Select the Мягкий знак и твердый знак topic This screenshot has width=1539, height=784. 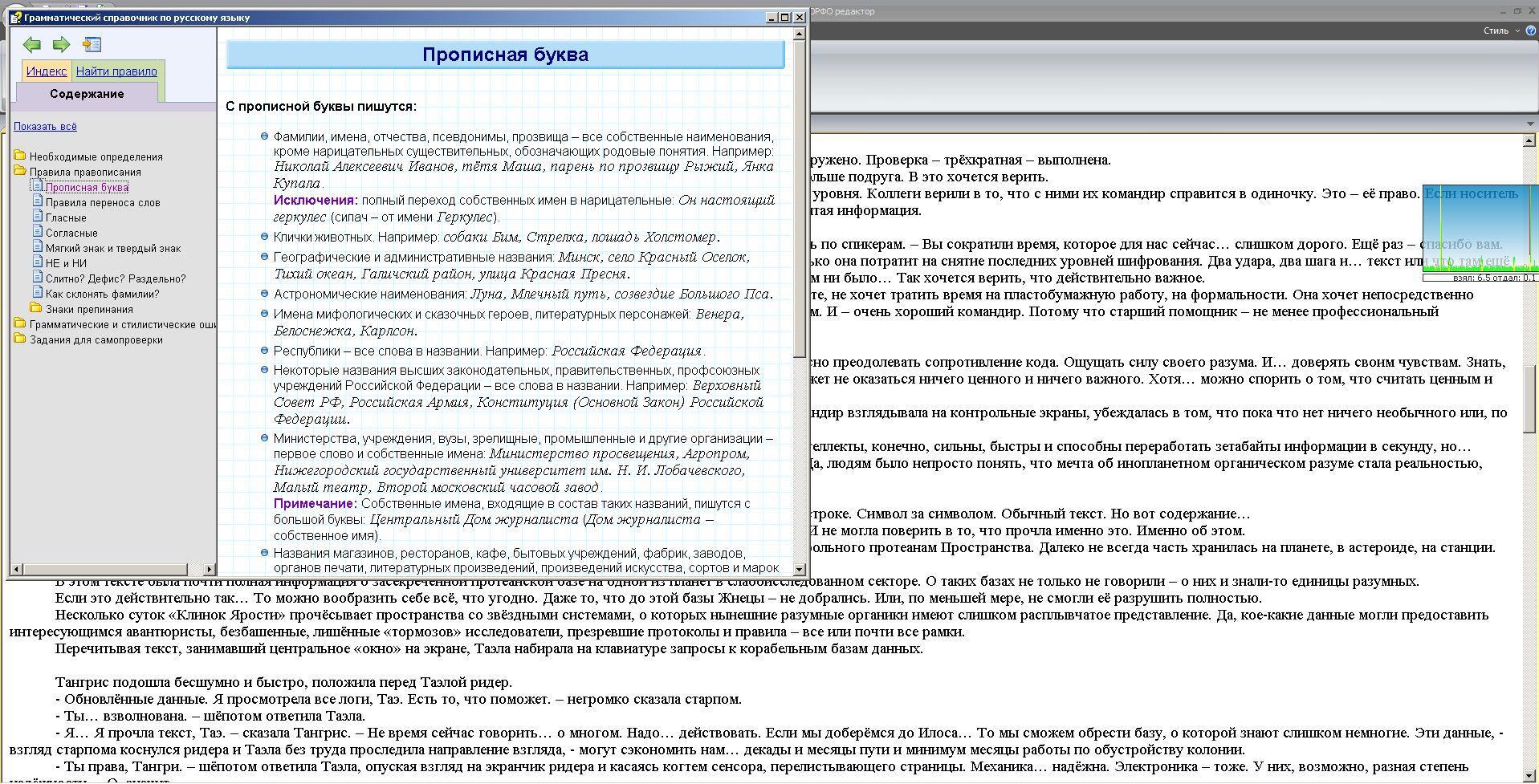click(x=113, y=248)
